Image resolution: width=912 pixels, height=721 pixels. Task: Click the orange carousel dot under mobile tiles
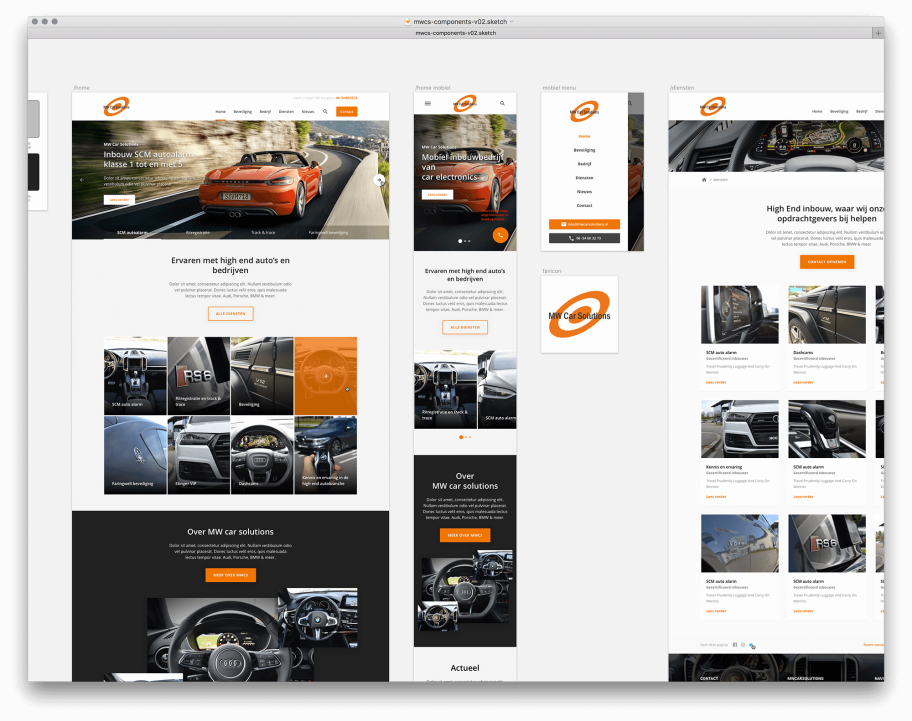(x=461, y=437)
